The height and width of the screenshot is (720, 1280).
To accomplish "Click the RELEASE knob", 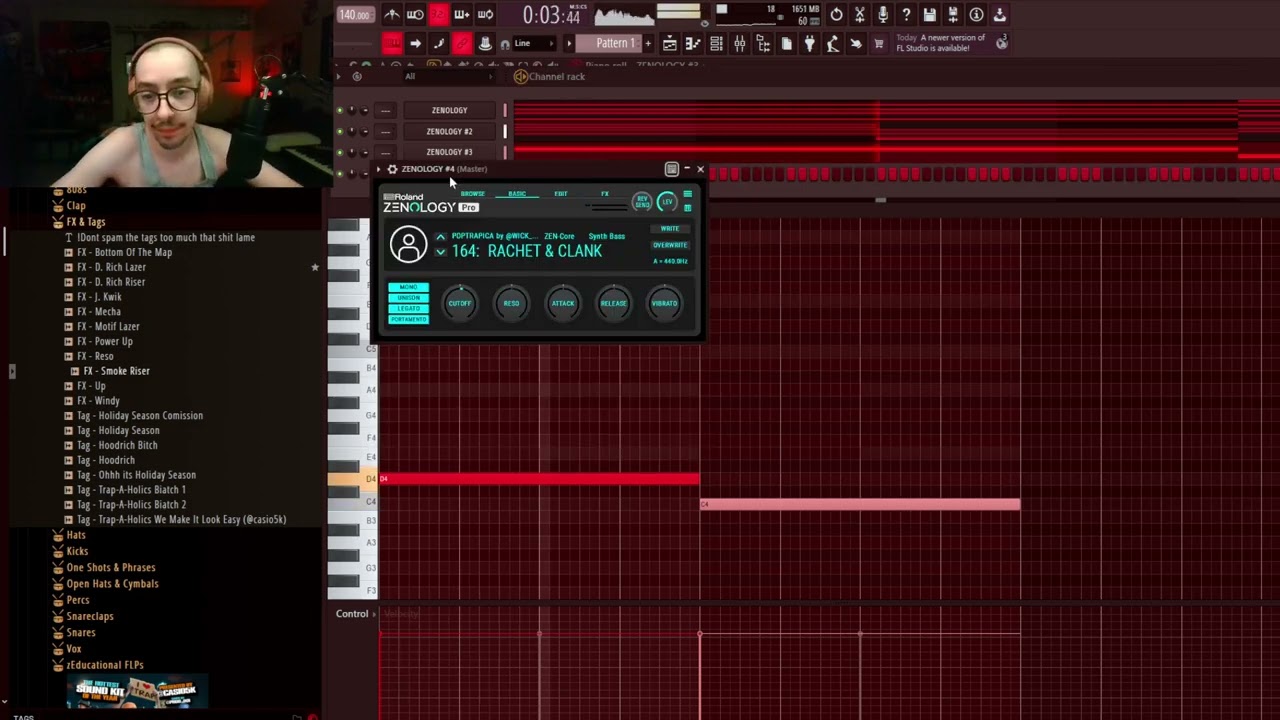I will (x=614, y=303).
